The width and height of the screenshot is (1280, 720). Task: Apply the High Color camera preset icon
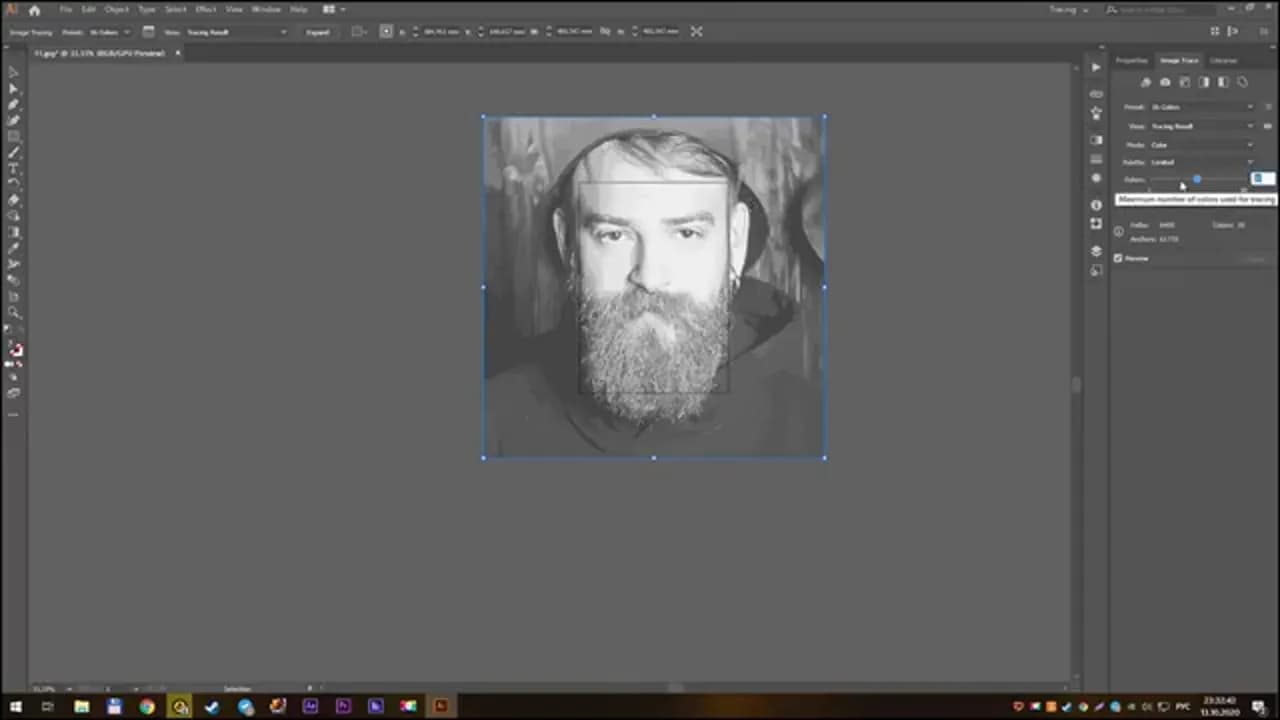coord(1165,82)
